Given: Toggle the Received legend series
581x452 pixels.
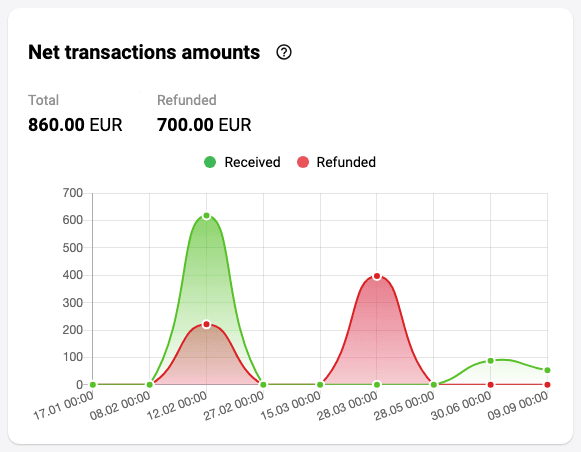Looking at the screenshot, I should [242, 162].
